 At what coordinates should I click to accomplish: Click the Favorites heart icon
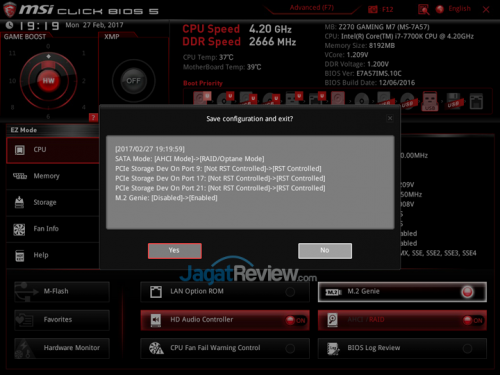(x=24, y=320)
